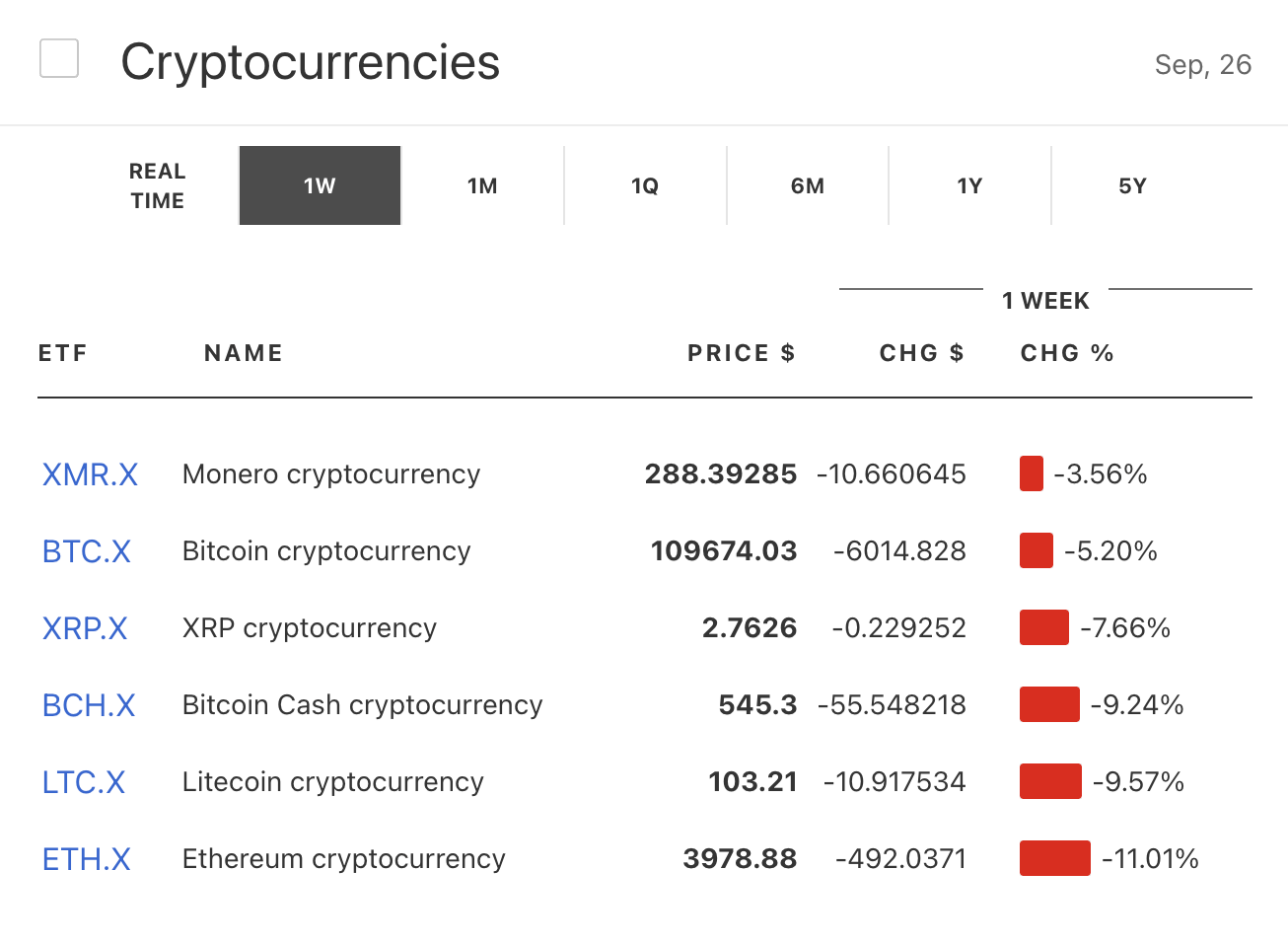Image resolution: width=1288 pixels, height=943 pixels.
Task: Sort by the CHG $ column header
Action: [x=921, y=353]
